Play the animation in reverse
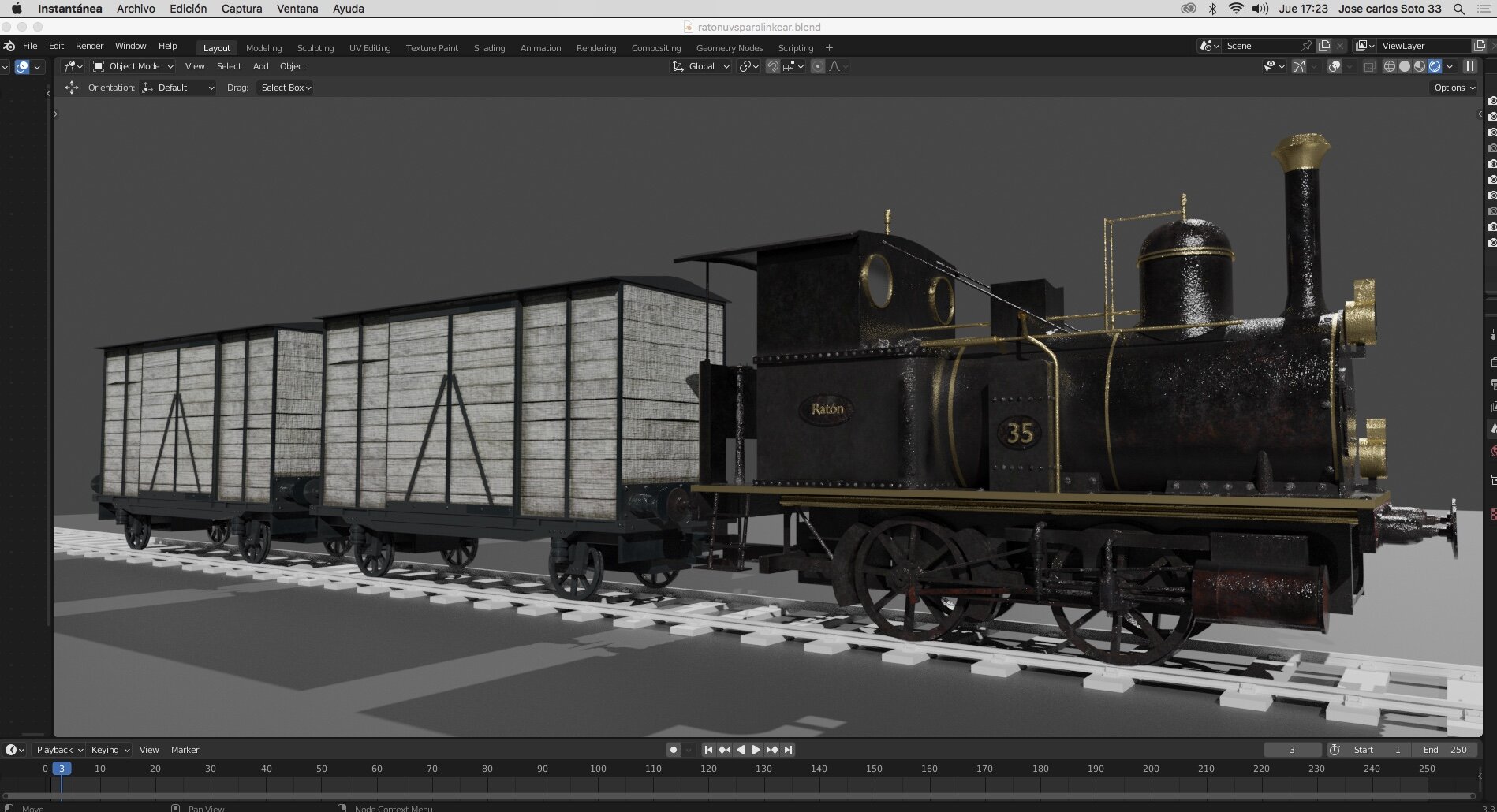The image size is (1497, 812). click(x=740, y=750)
